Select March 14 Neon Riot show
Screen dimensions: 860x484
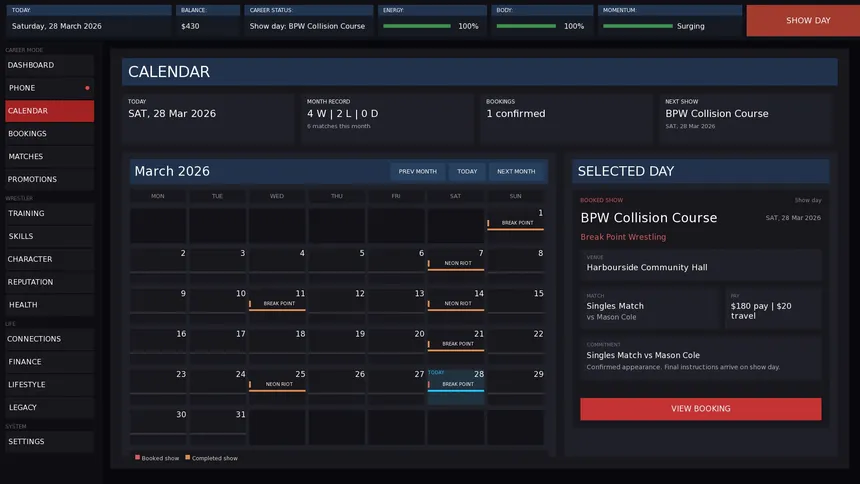pos(456,304)
